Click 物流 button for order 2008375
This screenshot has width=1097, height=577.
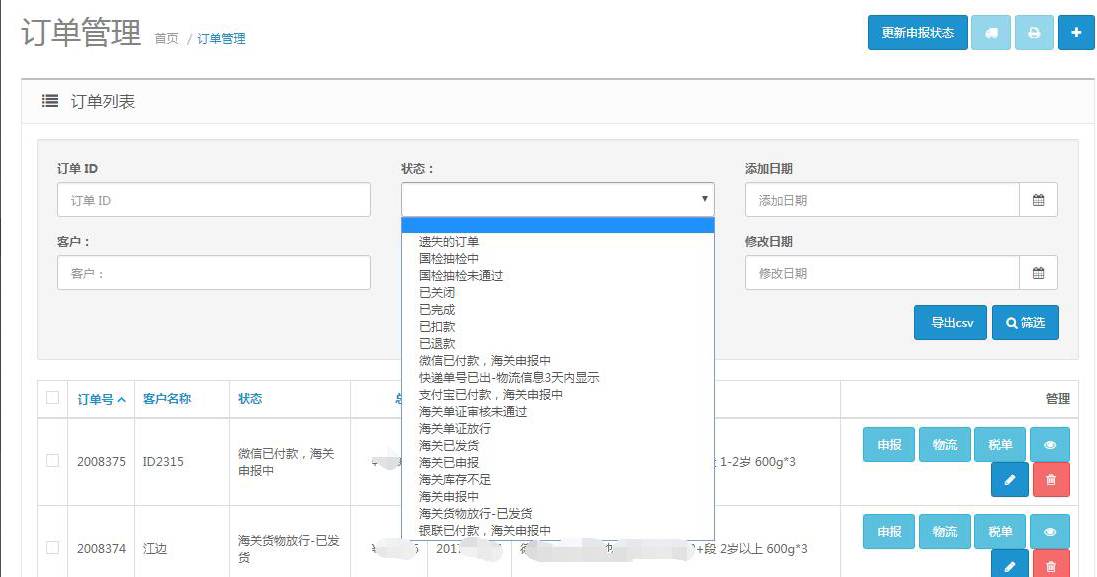click(944, 445)
